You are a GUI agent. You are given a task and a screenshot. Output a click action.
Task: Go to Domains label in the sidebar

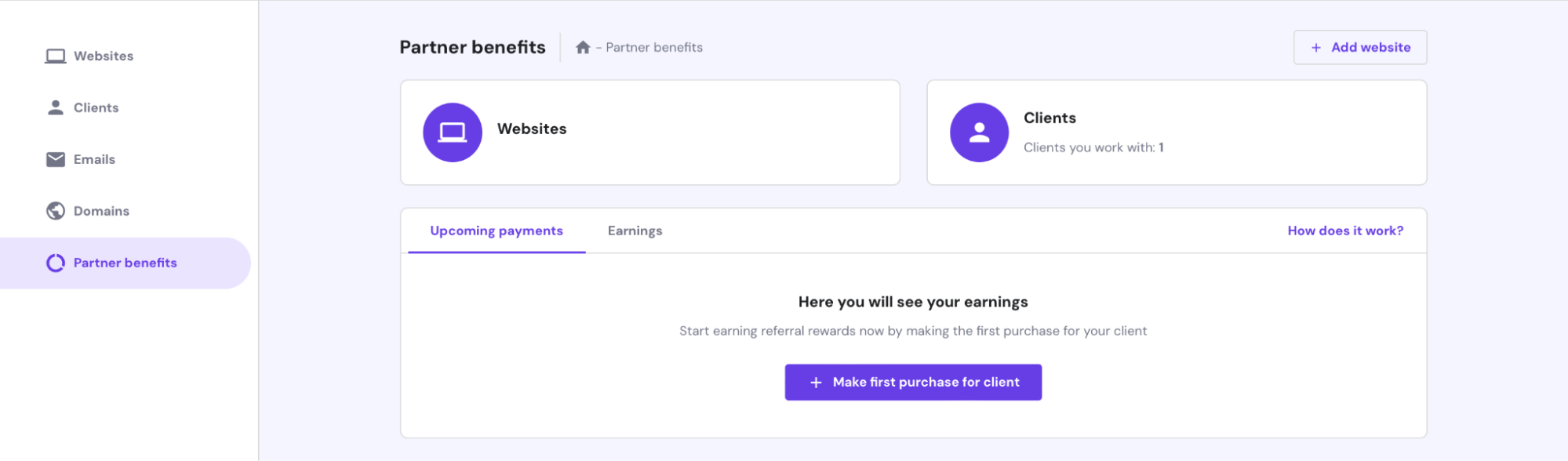[x=101, y=211]
